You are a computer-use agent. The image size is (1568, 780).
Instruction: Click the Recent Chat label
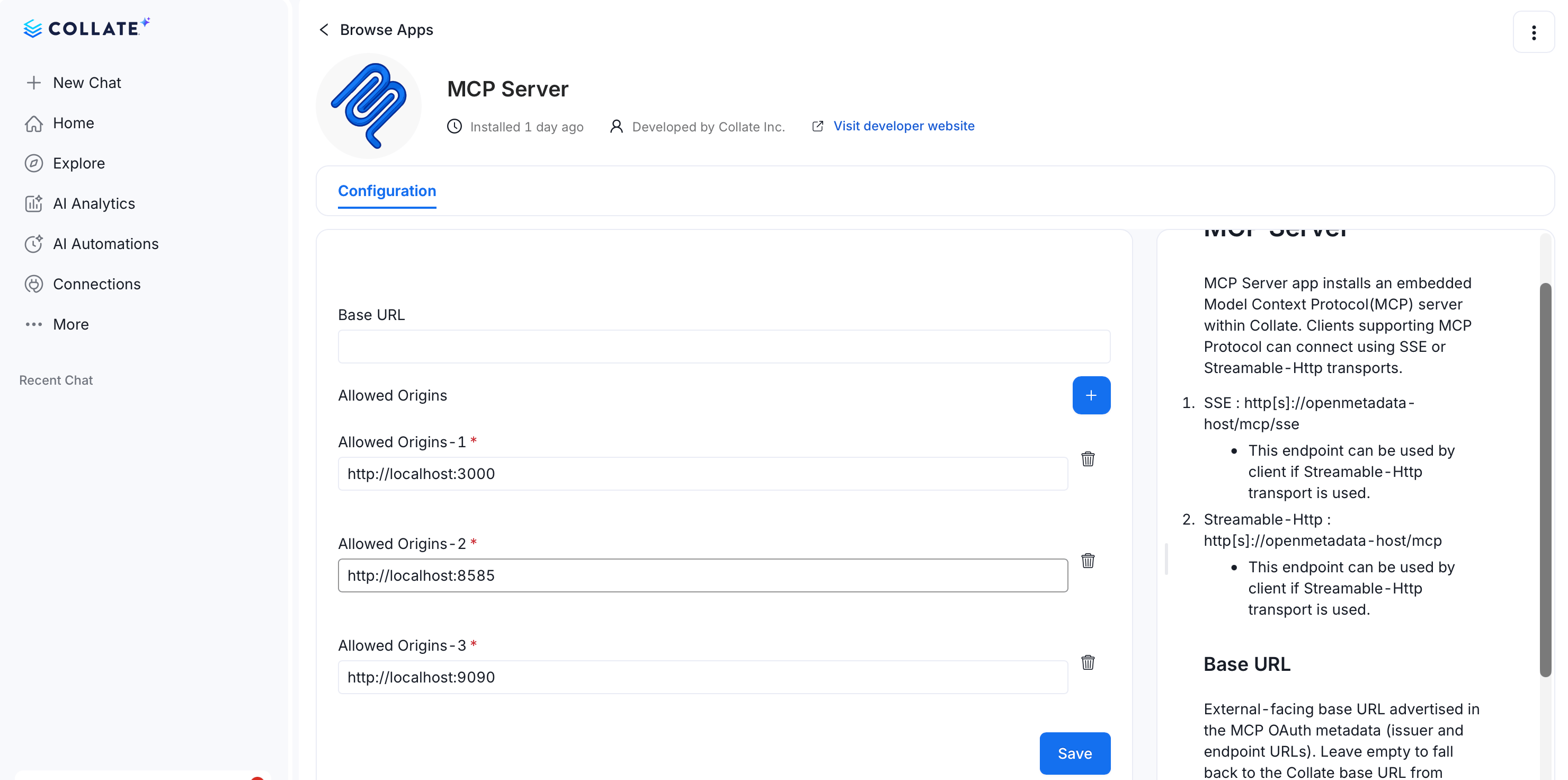click(x=56, y=380)
